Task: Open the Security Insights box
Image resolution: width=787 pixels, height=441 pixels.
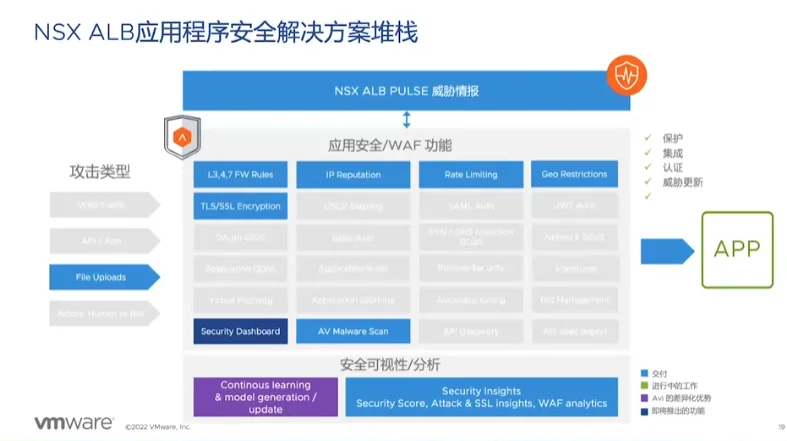Action: pyautogui.click(x=482, y=397)
